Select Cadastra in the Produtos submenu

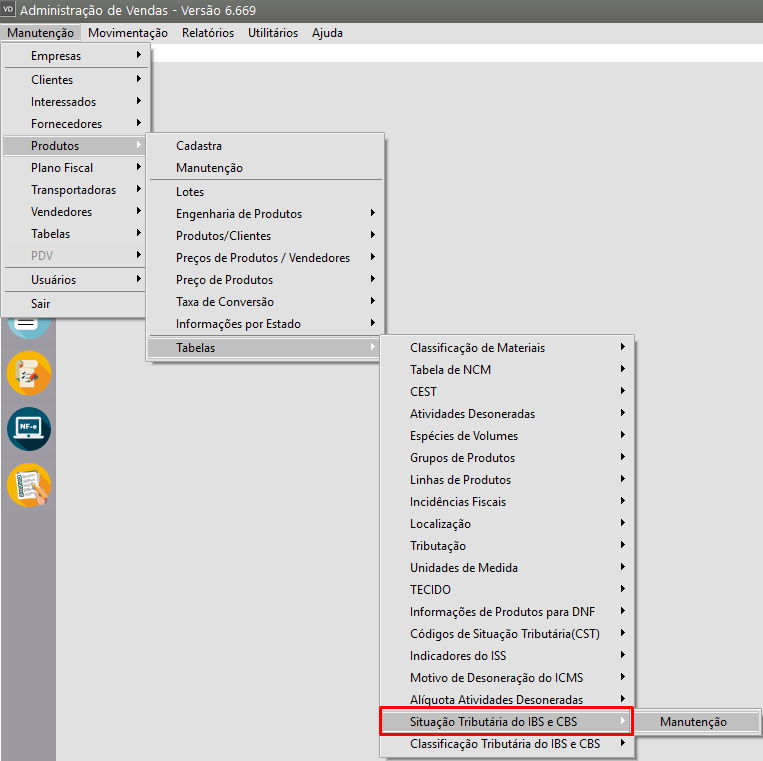click(199, 146)
